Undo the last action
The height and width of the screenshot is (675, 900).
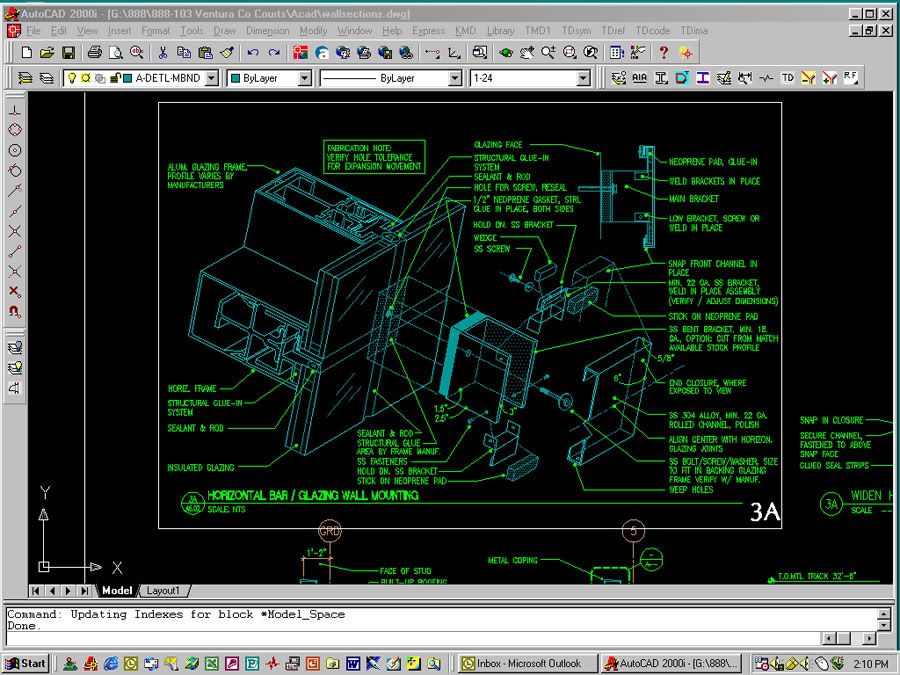(x=253, y=53)
